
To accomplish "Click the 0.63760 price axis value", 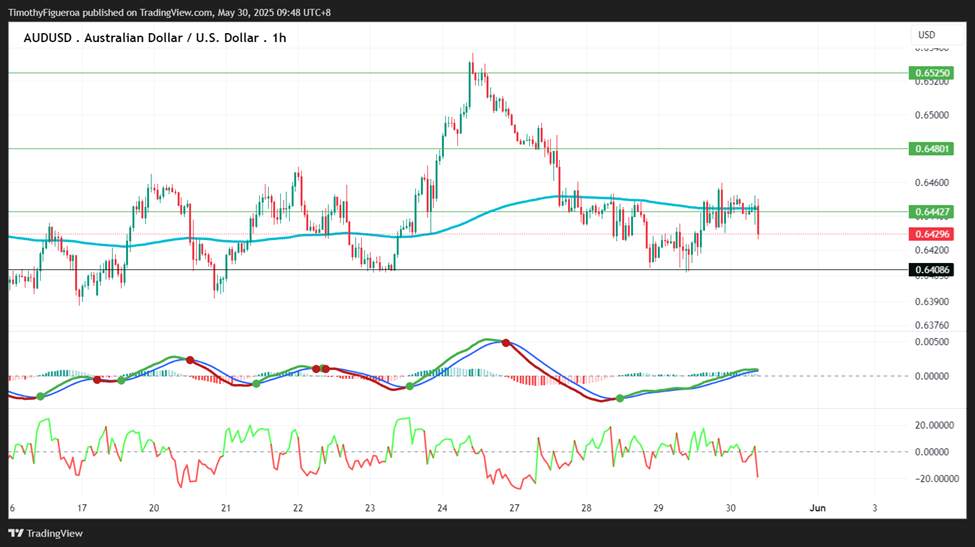I will [931, 325].
